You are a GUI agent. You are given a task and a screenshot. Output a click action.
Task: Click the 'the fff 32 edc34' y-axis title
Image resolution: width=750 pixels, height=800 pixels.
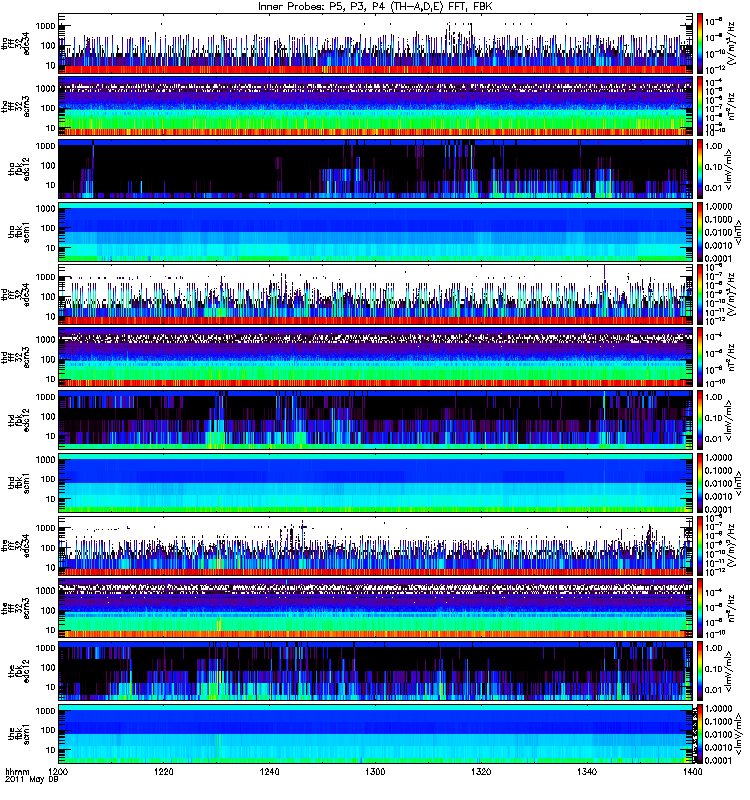click(16, 546)
